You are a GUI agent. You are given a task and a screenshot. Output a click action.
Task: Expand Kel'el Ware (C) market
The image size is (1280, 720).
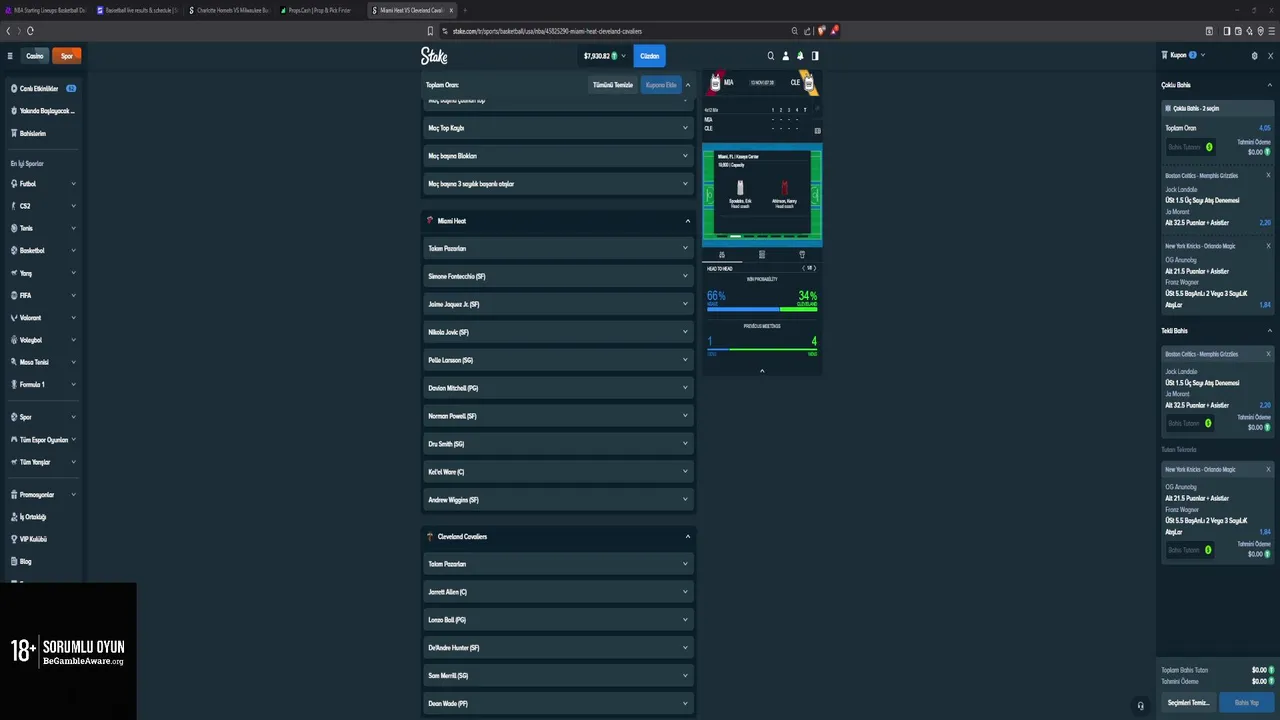click(x=558, y=472)
